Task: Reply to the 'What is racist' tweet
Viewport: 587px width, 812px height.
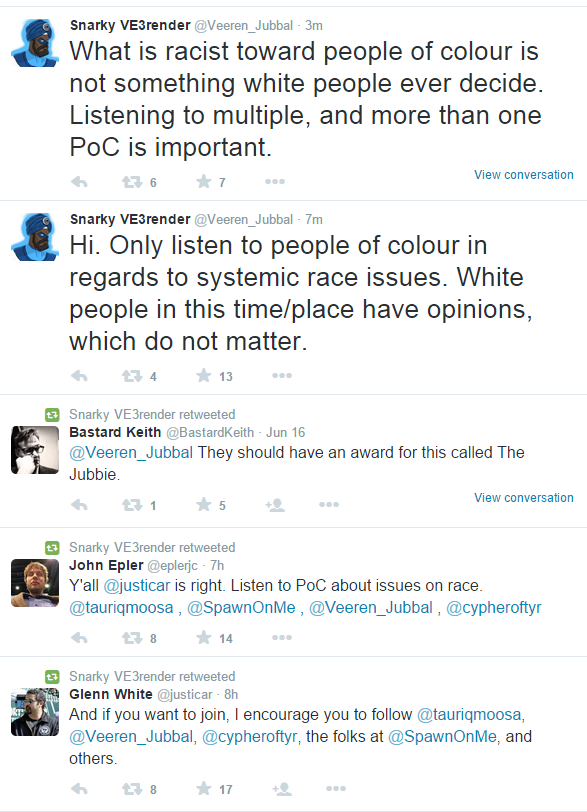Action: pos(79,182)
